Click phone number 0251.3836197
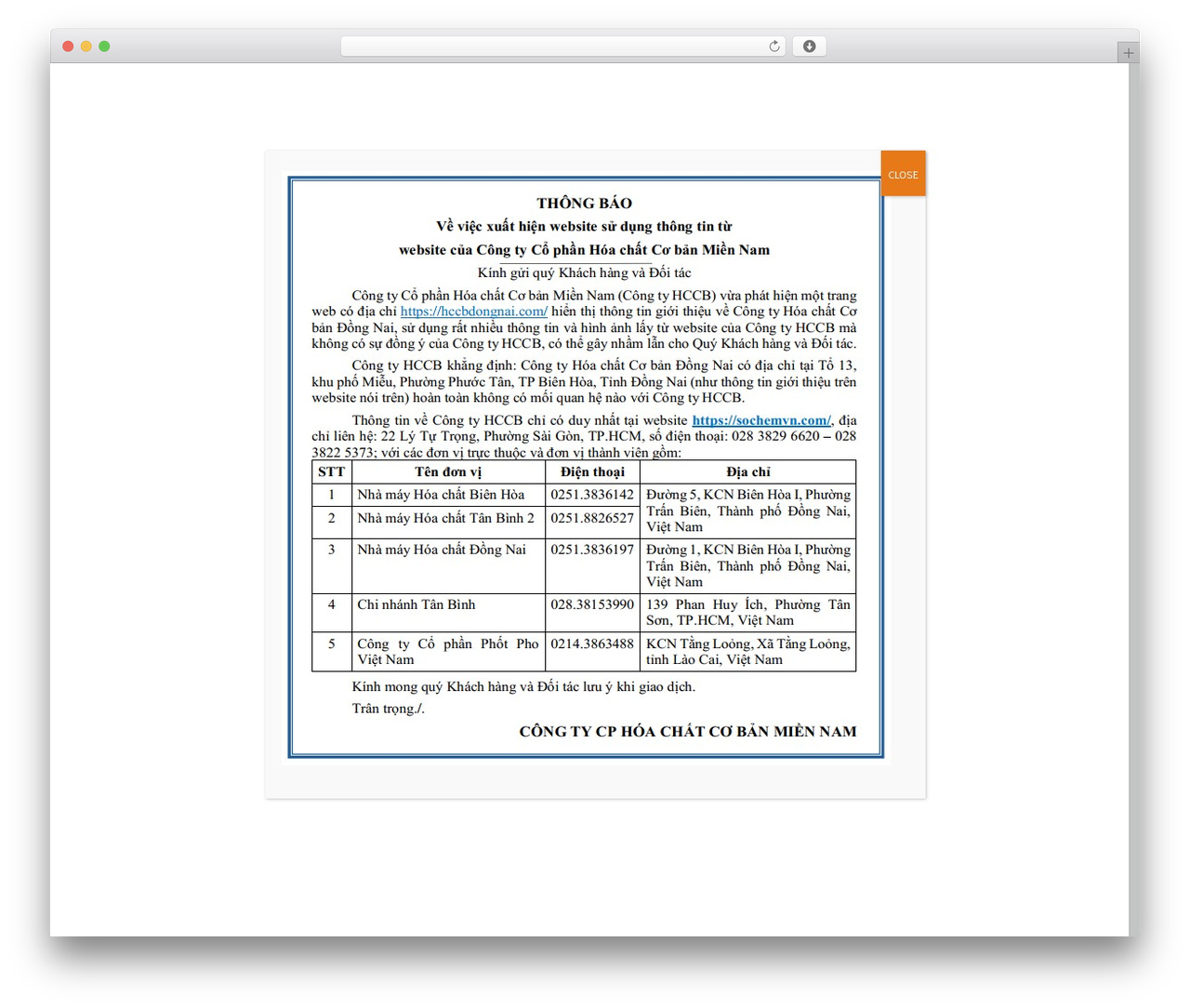The image size is (1190, 1008). [592, 550]
